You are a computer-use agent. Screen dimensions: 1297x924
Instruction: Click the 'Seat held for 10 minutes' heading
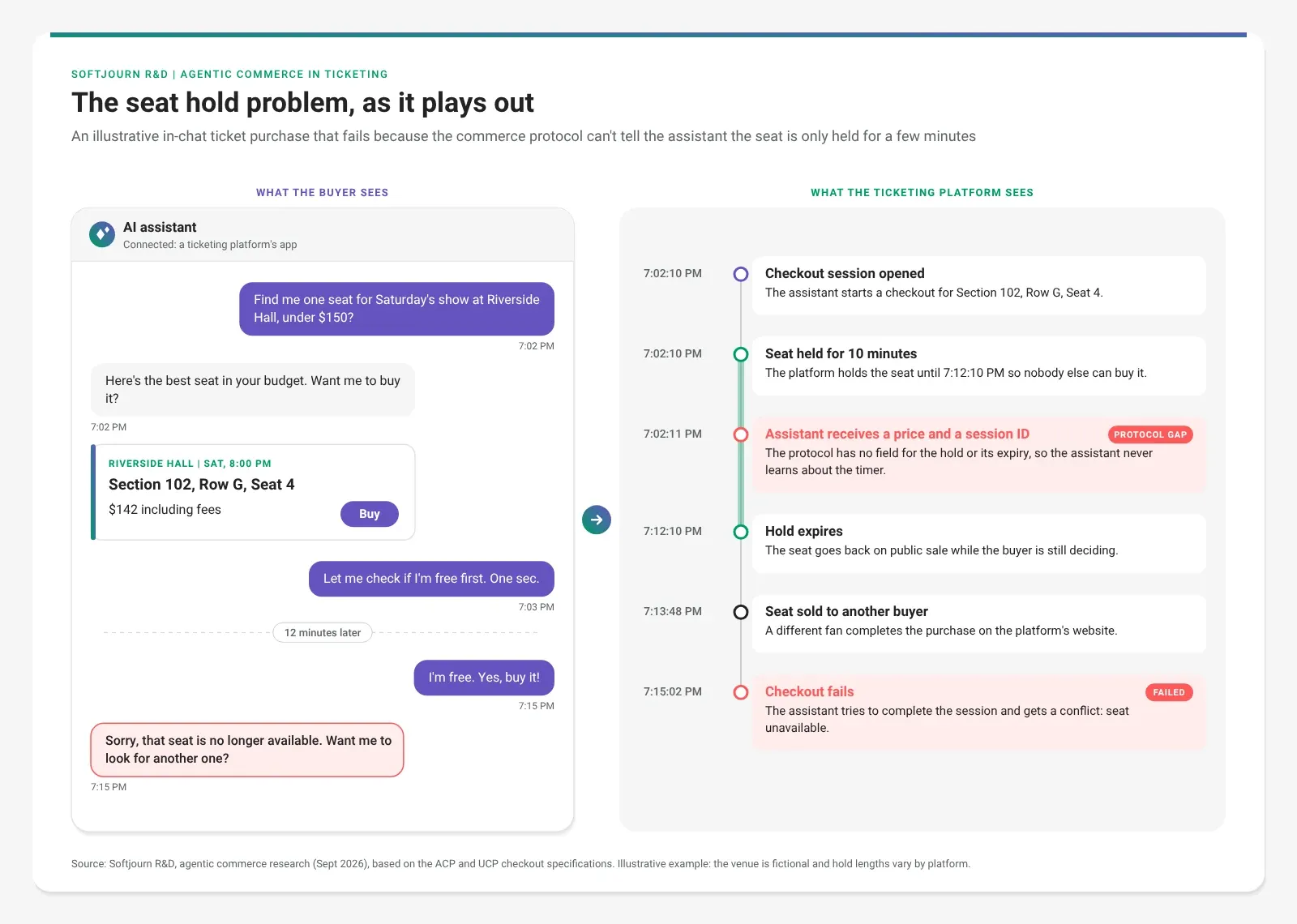841,354
